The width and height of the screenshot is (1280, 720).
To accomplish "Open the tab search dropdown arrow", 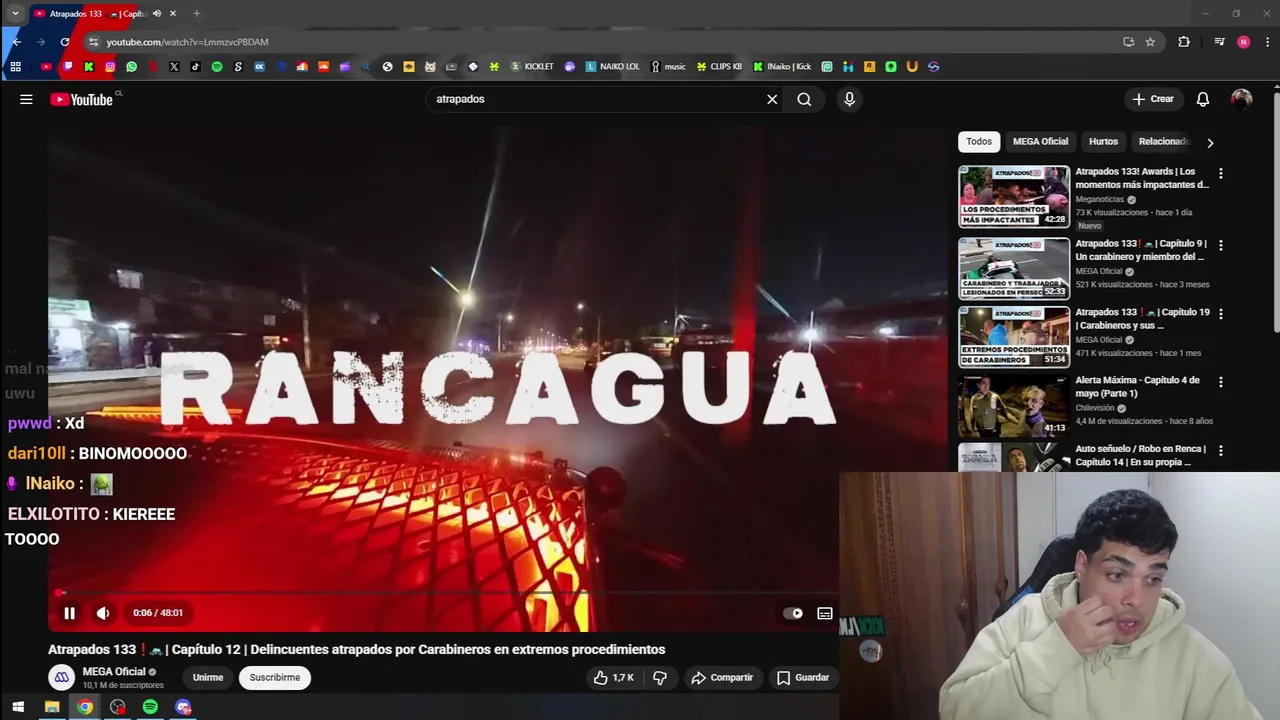I will click(15, 14).
